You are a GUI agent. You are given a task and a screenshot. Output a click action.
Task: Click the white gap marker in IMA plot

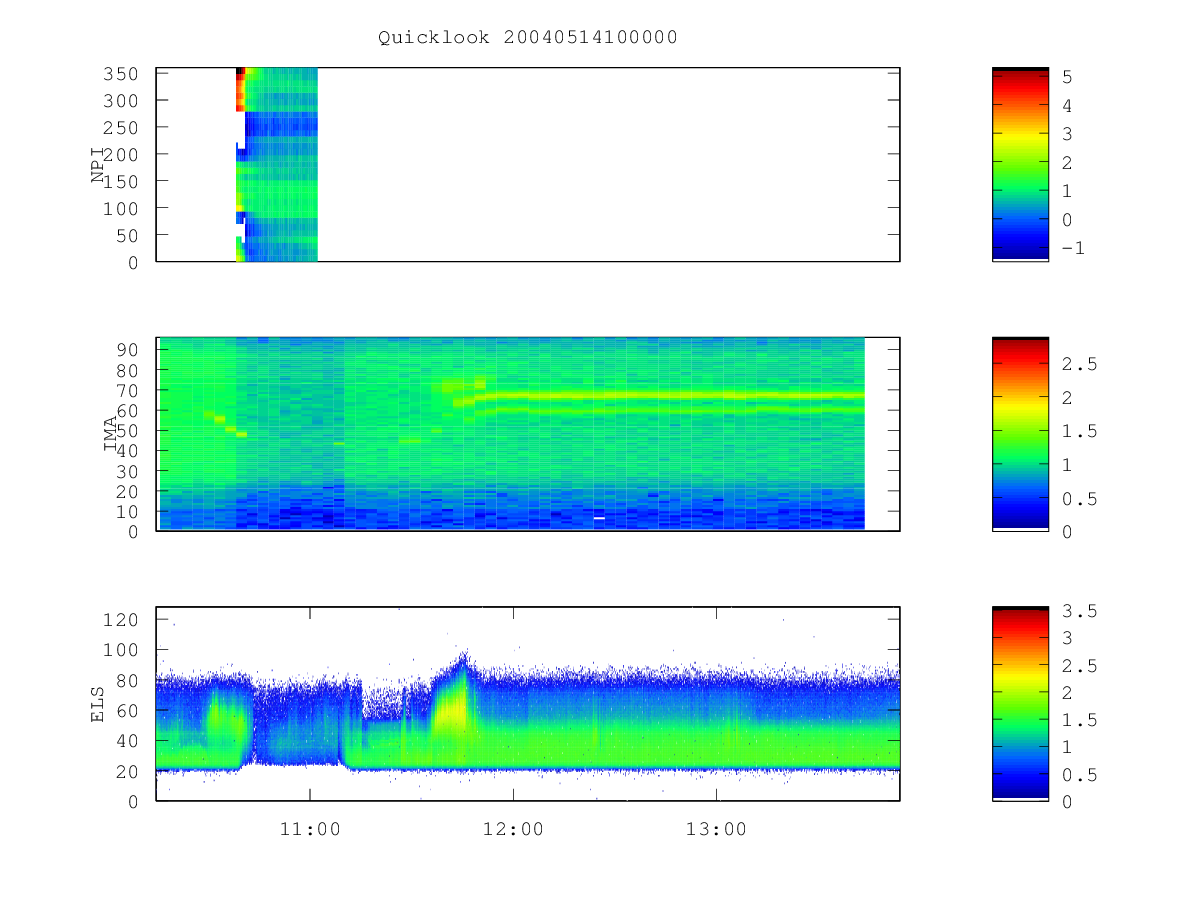(599, 518)
